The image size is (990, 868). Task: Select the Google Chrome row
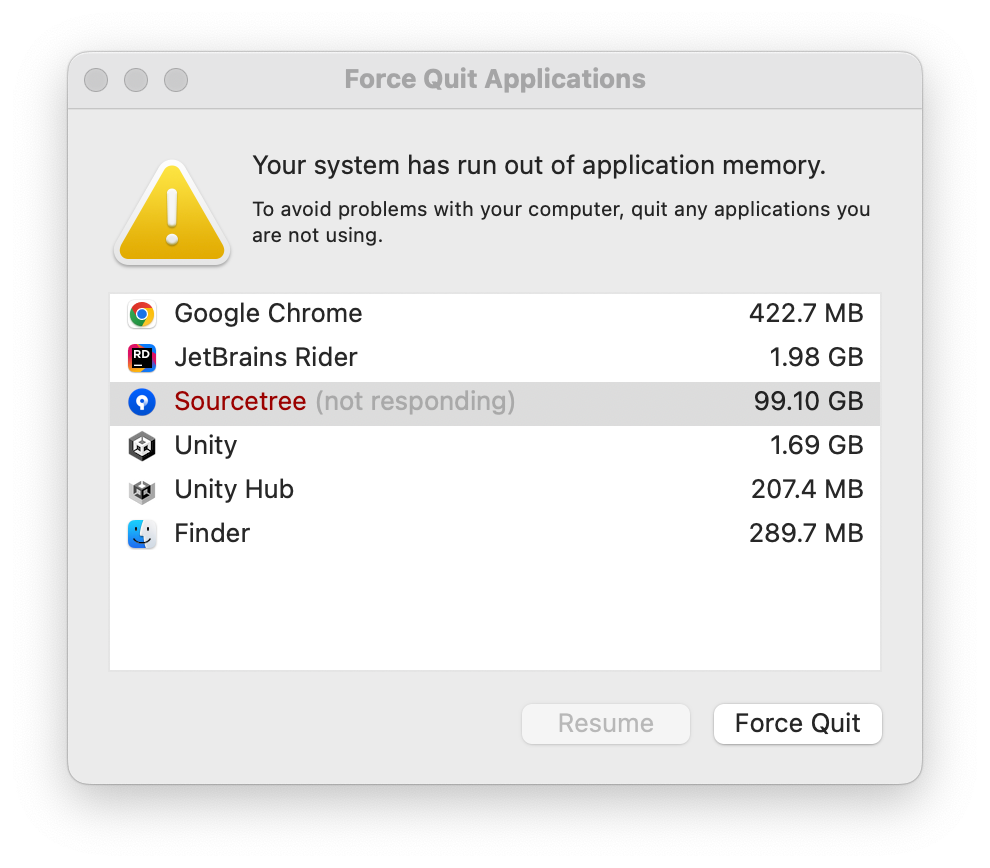pos(495,314)
